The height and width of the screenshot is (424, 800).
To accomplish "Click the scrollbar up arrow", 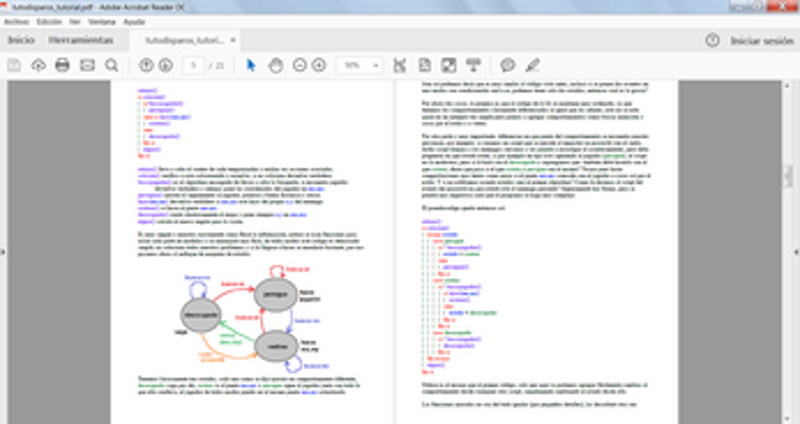I will 788,85.
